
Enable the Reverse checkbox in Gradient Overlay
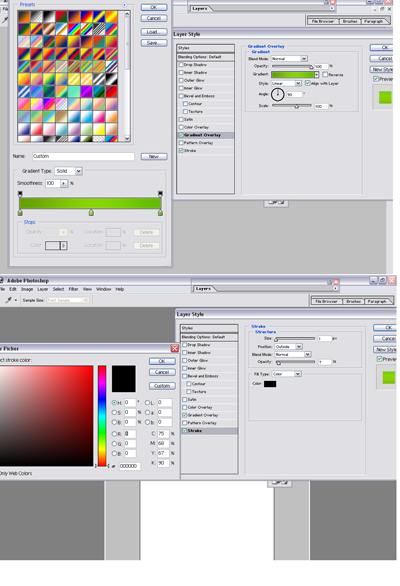[x=325, y=74]
